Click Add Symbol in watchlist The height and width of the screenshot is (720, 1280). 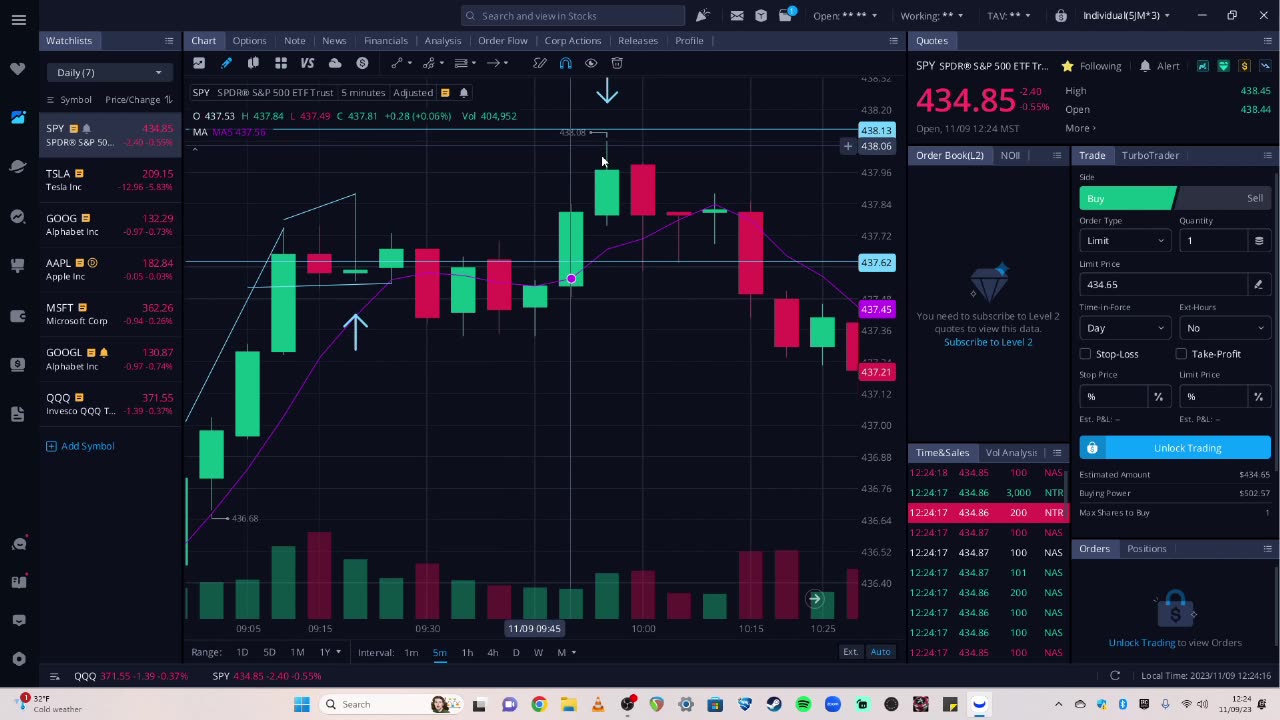[80, 446]
